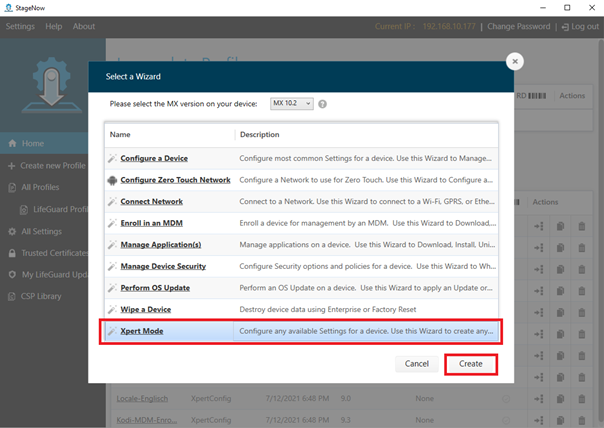Open the Help menu
This screenshot has width=604, height=428.
tap(54, 26)
